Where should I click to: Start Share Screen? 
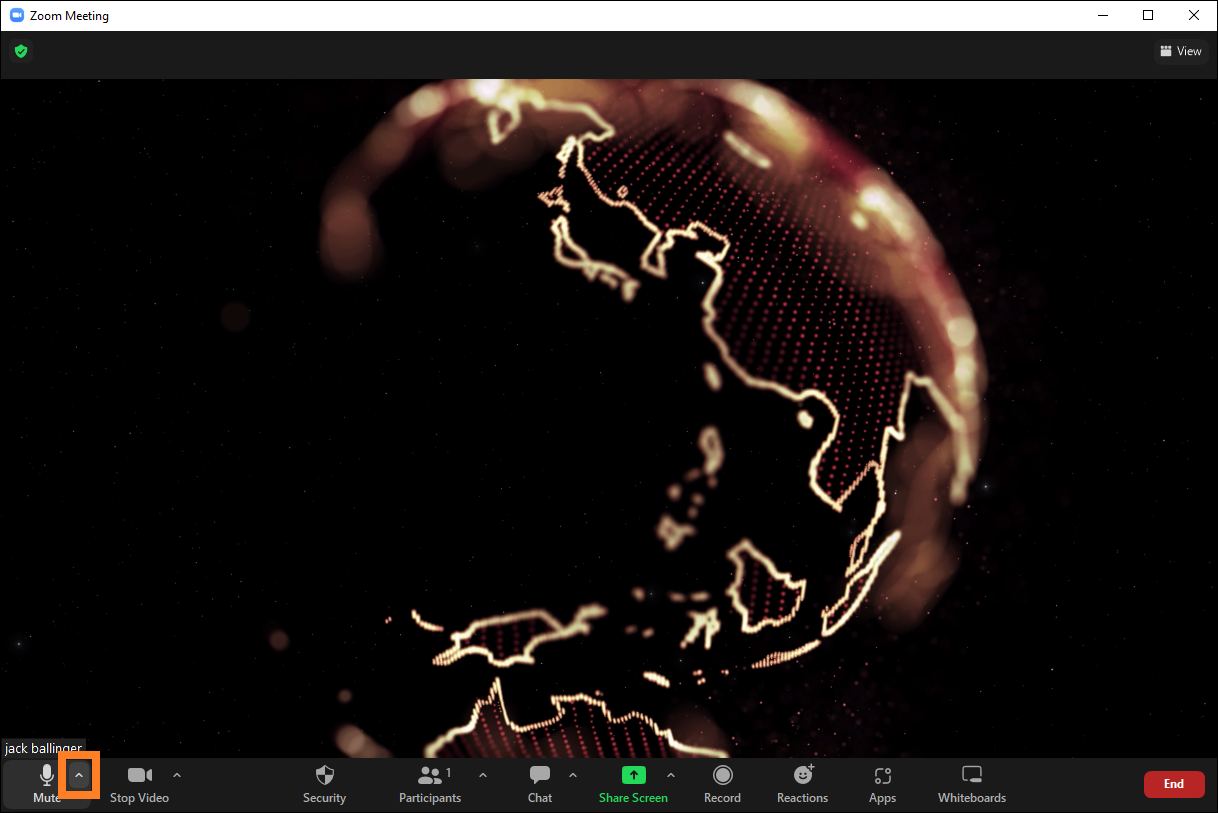click(x=633, y=784)
